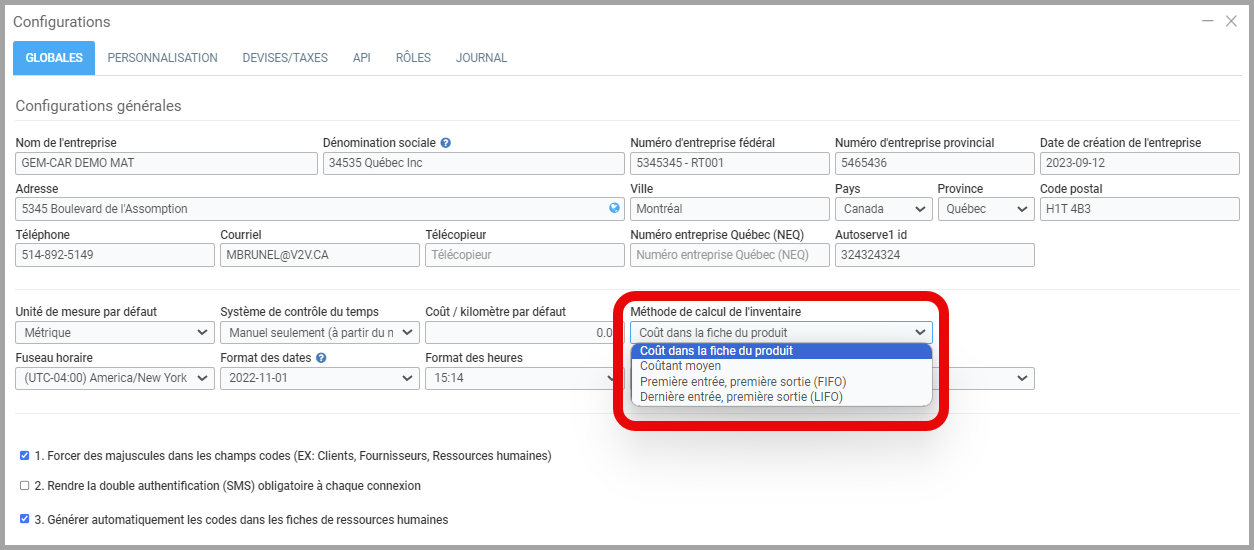Viewport: 1254px width, 550px height.
Task: Click the Télécopieur input field
Action: click(x=524, y=255)
